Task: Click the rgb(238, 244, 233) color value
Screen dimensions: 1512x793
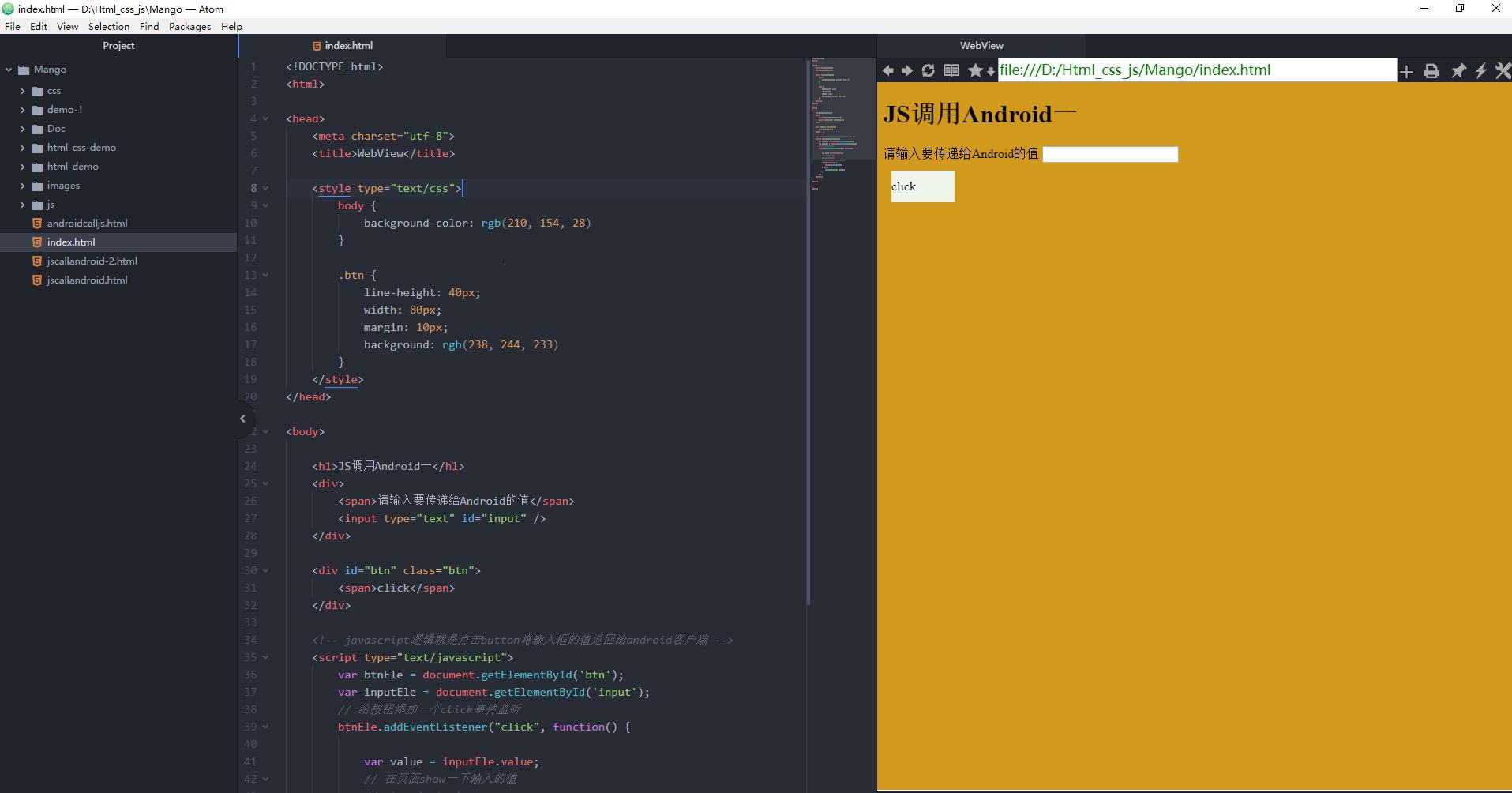Action: [500, 344]
